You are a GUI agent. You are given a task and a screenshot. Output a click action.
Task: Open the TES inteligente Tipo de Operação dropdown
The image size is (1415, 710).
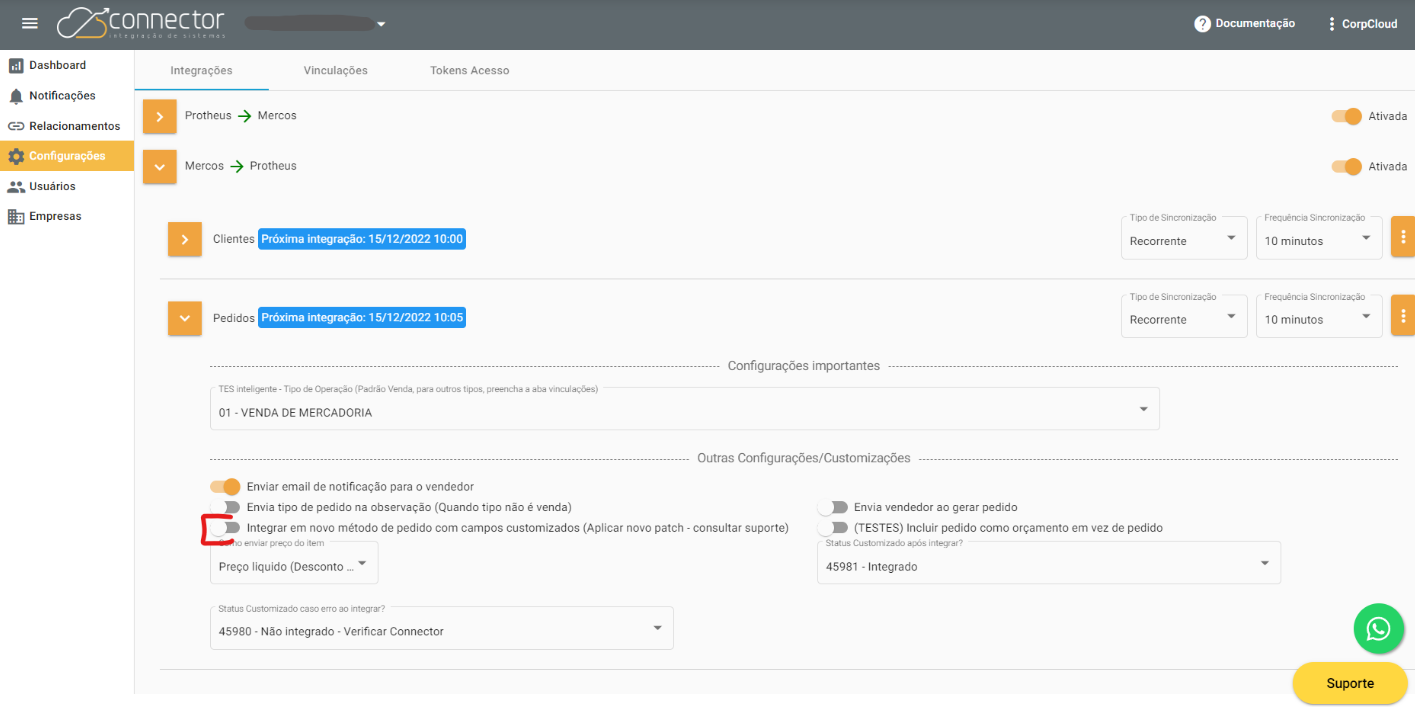[685, 408]
